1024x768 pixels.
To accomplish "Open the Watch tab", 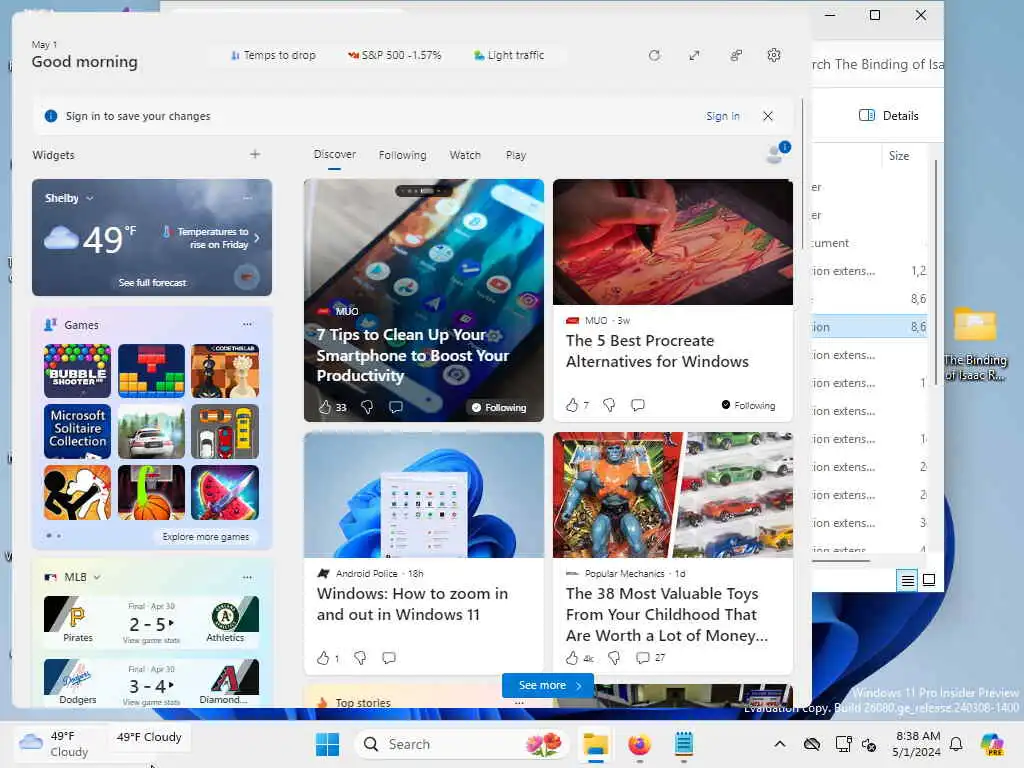I will pos(465,155).
